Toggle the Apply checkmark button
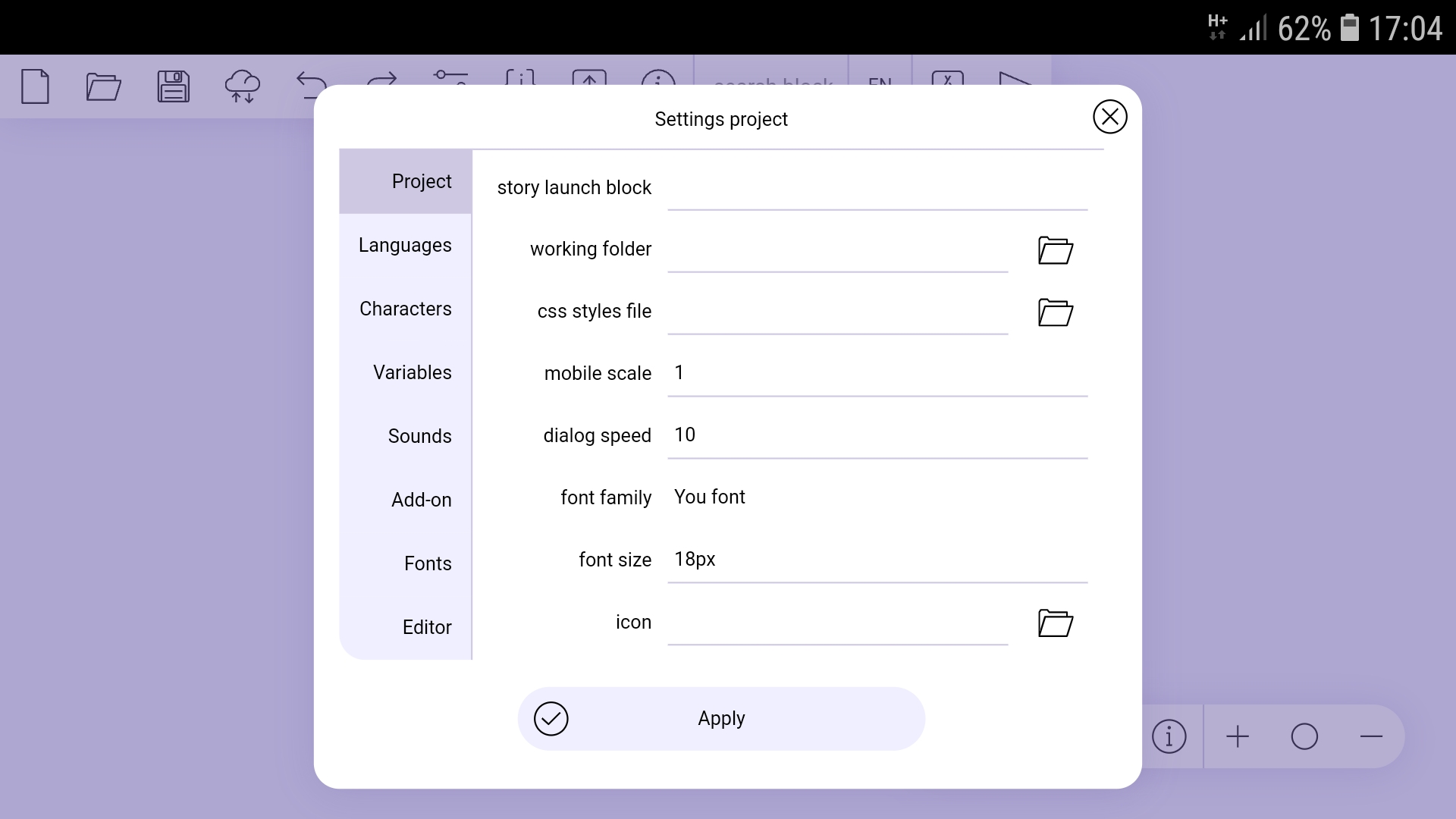1456x819 pixels. point(551,718)
